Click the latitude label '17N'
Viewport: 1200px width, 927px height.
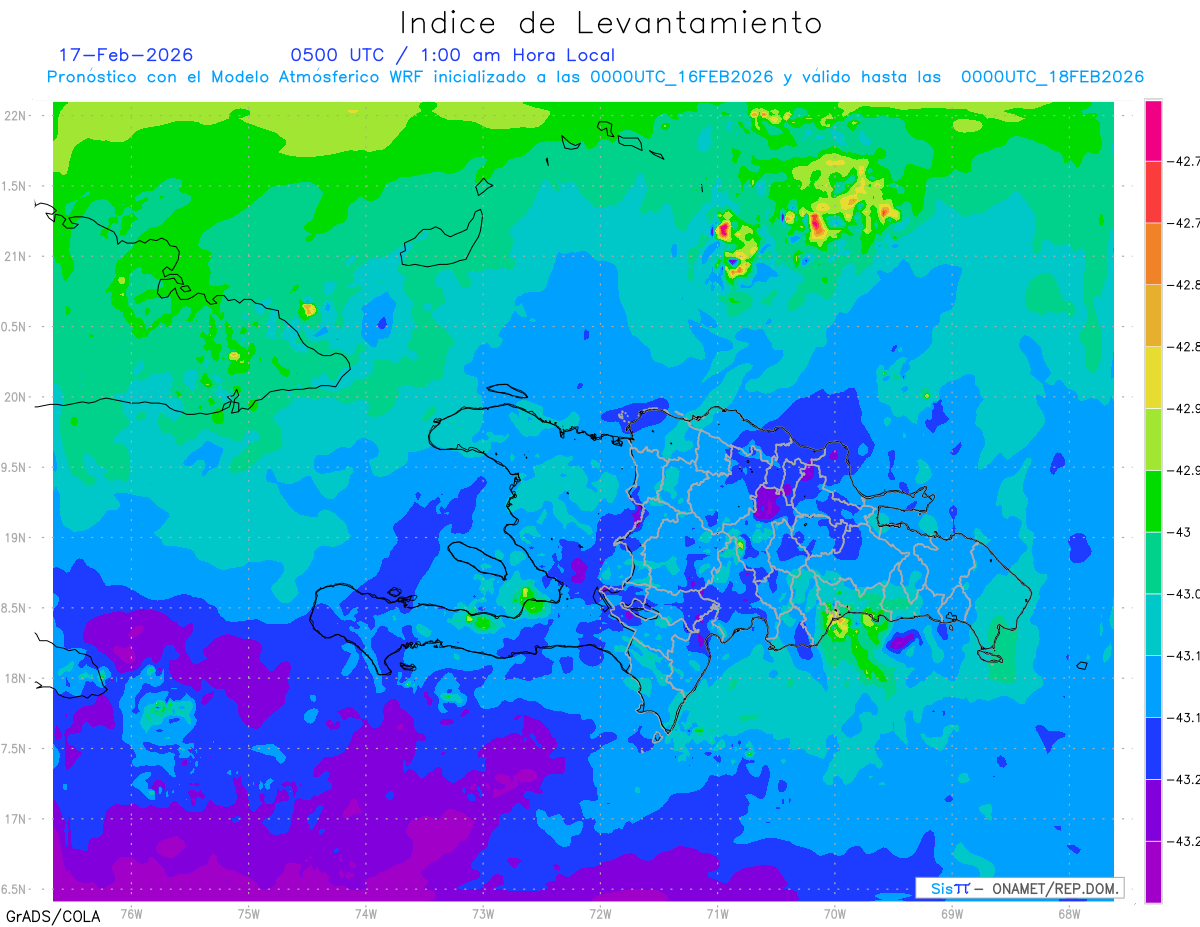point(17,819)
